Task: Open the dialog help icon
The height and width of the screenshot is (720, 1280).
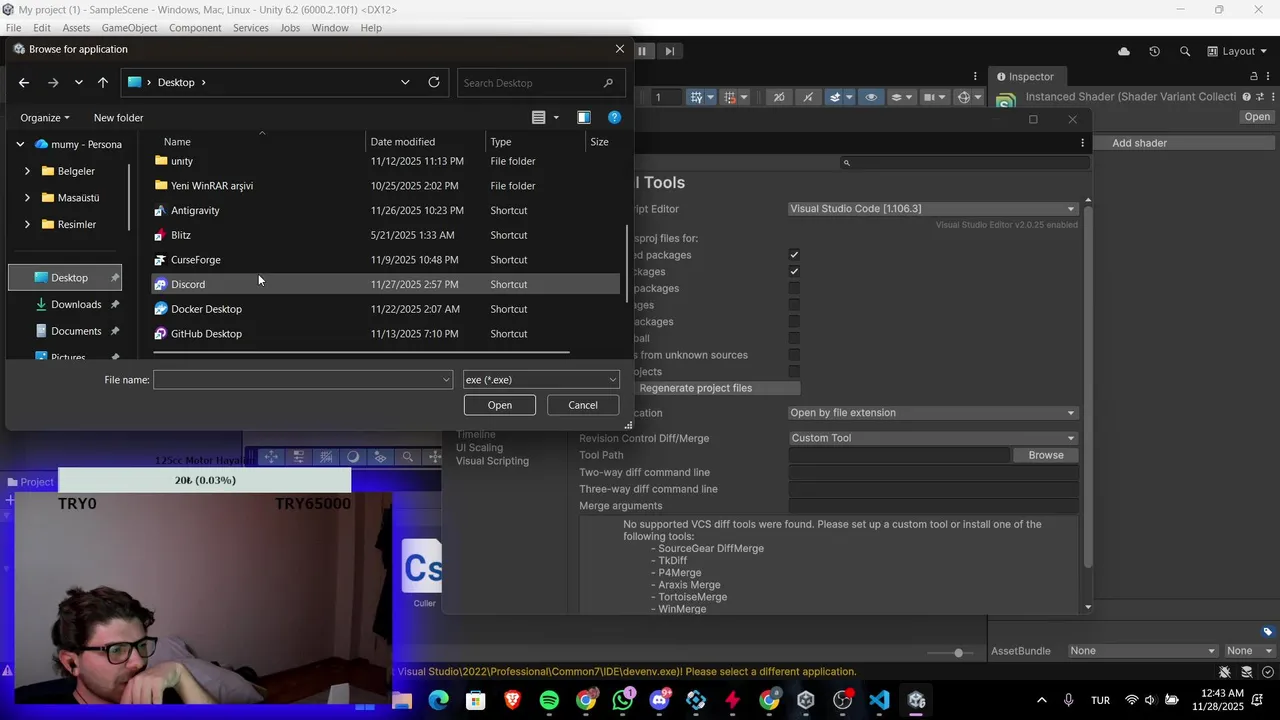Action: pos(614,117)
